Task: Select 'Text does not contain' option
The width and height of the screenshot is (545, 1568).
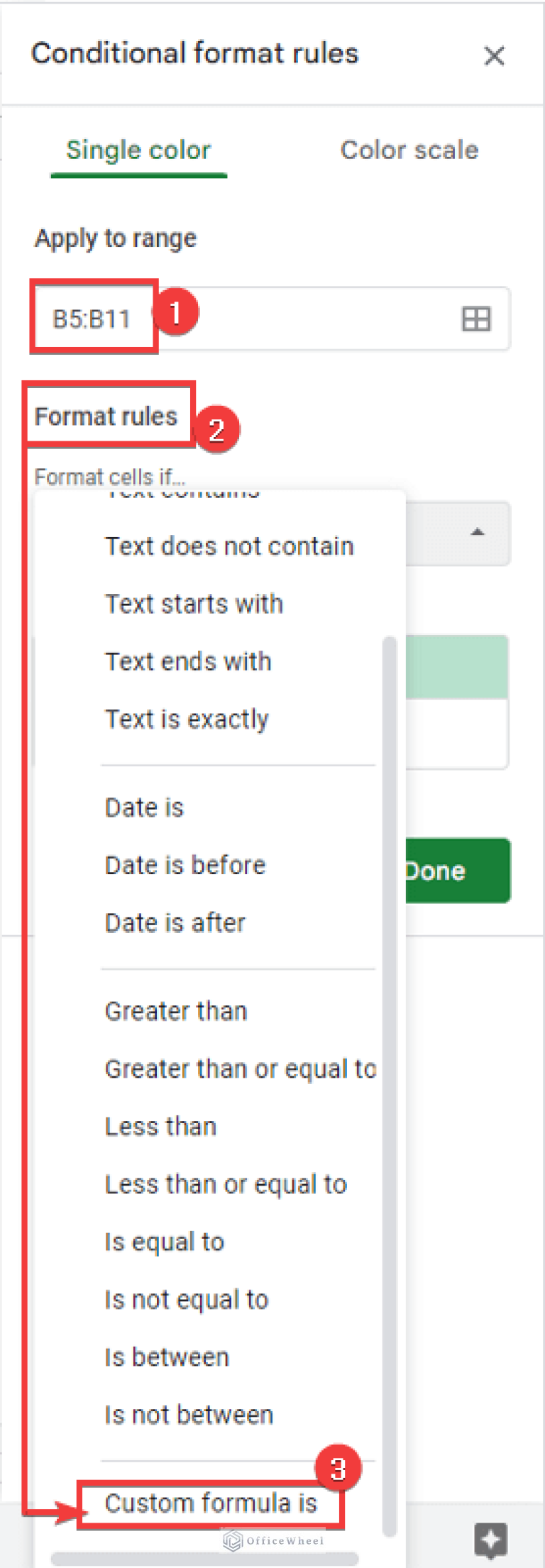Action: click(x=229, y=546)
